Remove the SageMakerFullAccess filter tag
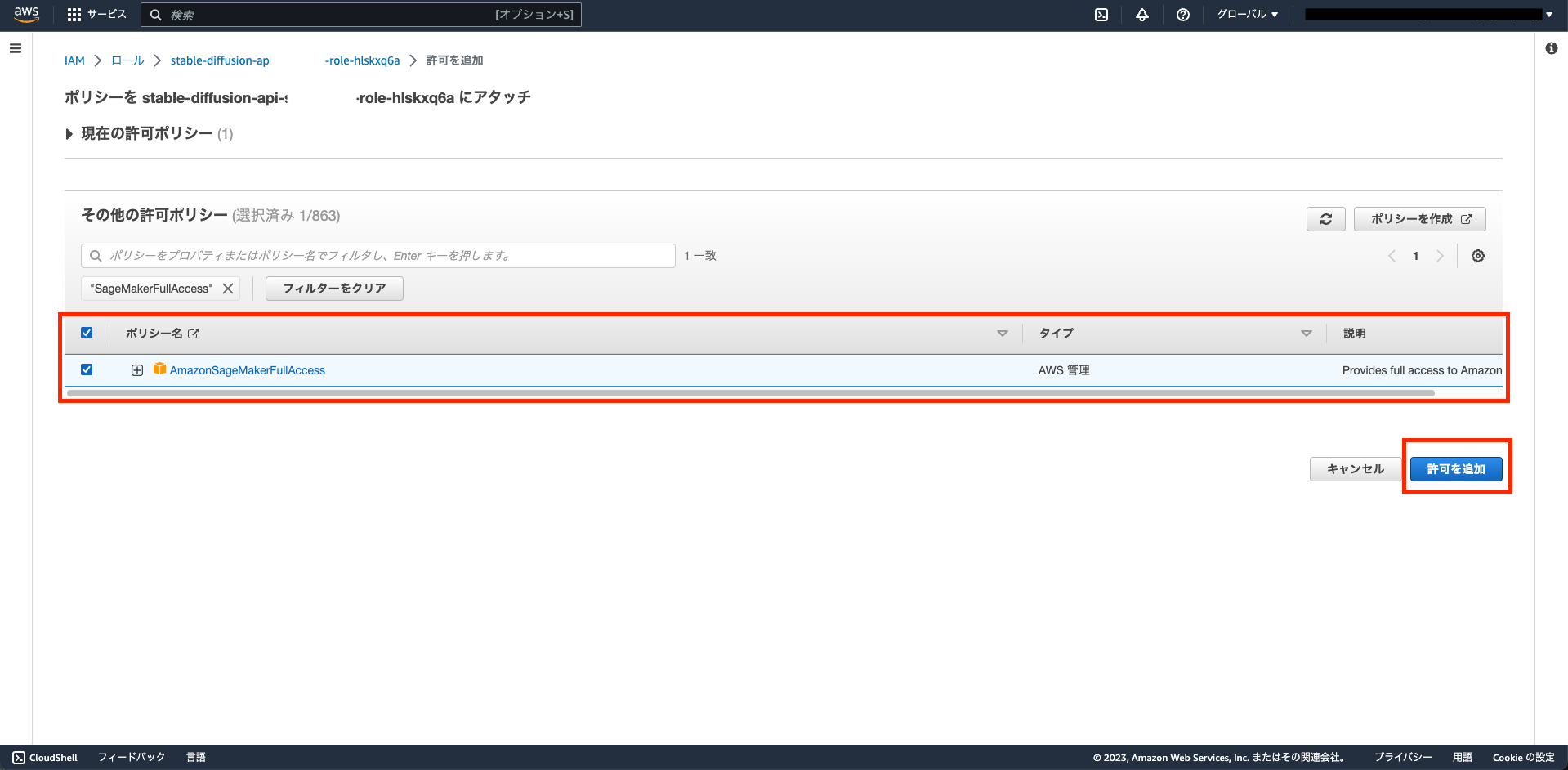Viewport: 1568px width, 770px height. point(228,289)
